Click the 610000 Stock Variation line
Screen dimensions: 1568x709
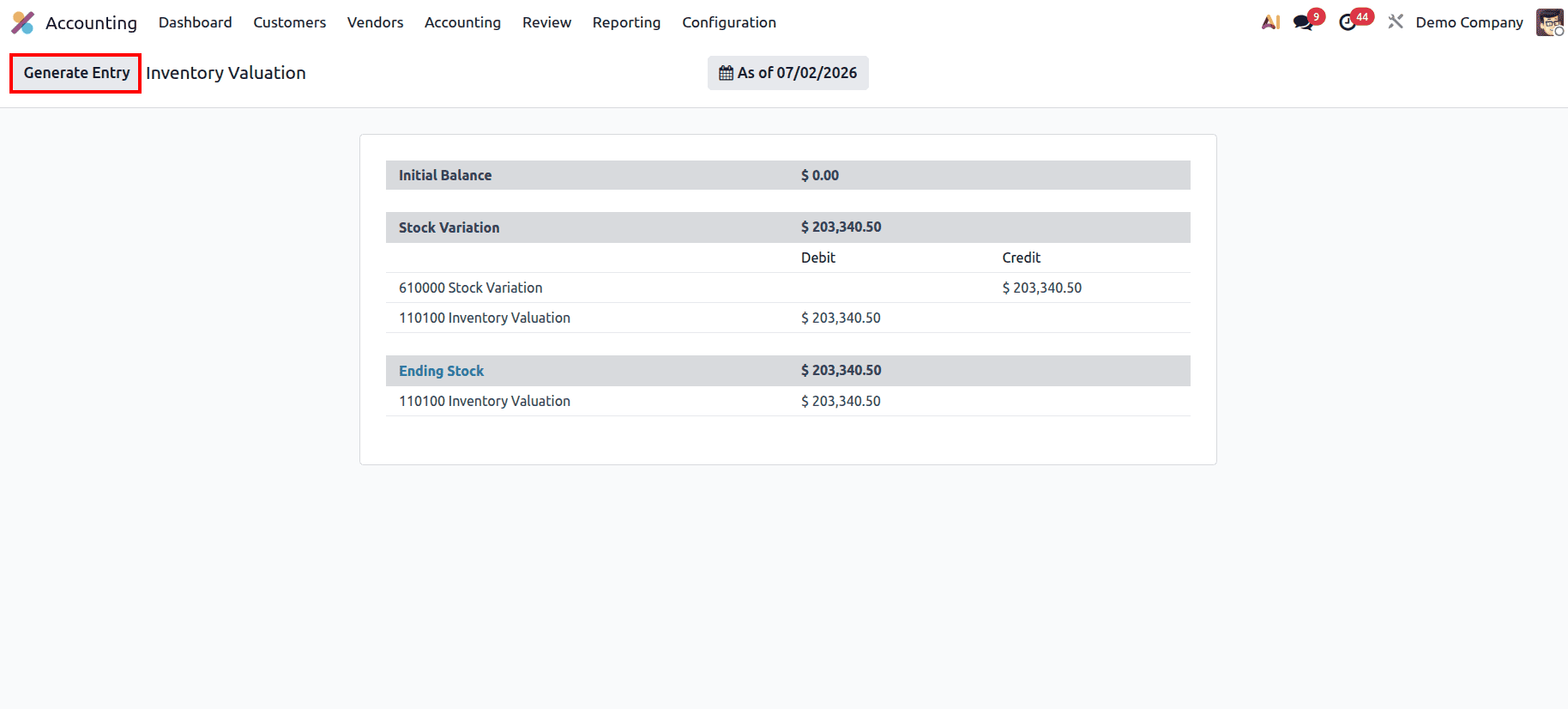[470, 288]
